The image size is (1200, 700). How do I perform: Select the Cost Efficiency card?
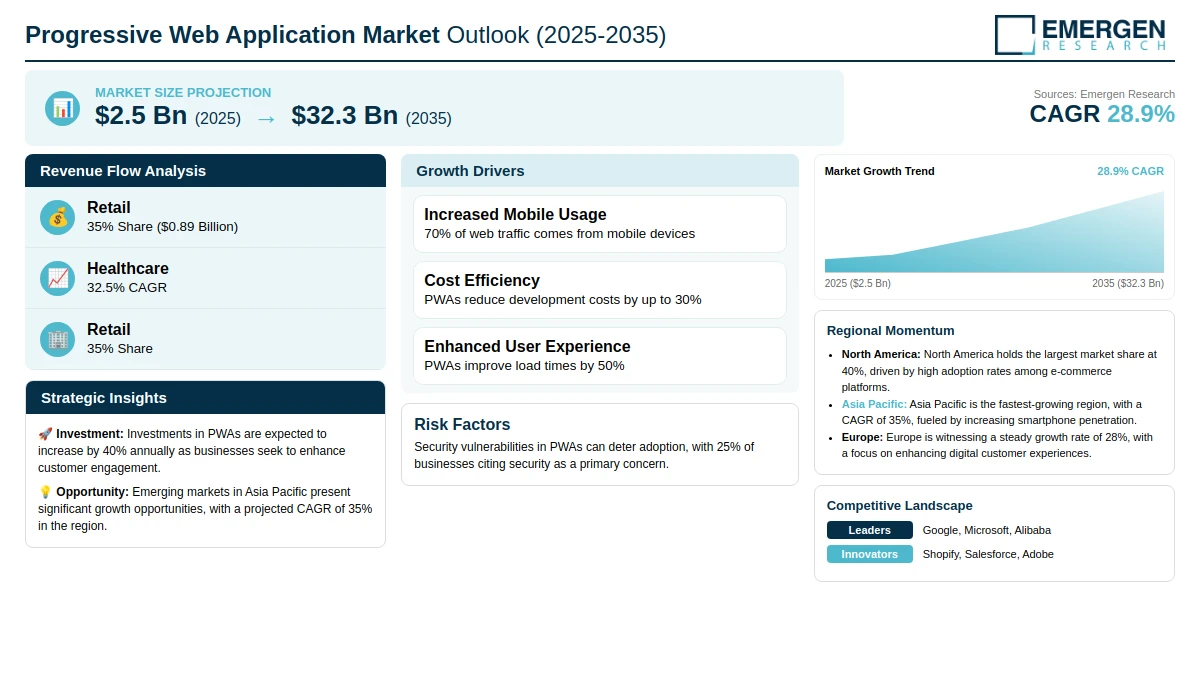[x=600, y=290]
